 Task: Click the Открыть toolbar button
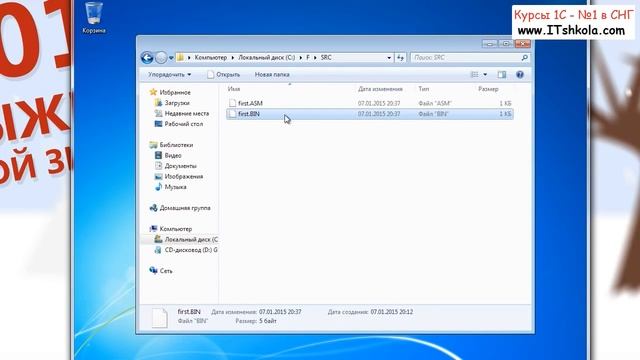pyautogui.click(x=224, y=75)
